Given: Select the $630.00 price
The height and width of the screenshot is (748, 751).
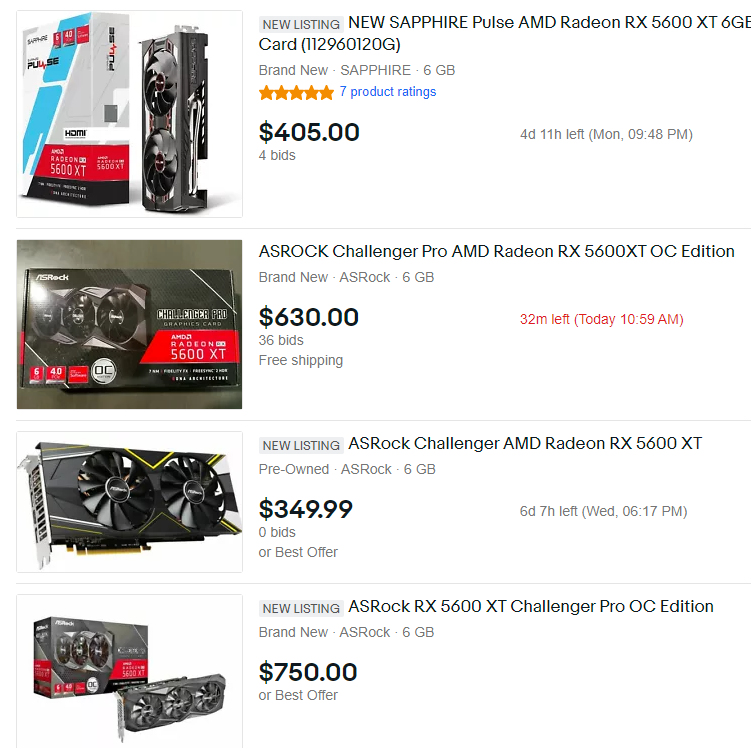Looking at the screenshot, I should click(x=309, y=317).
